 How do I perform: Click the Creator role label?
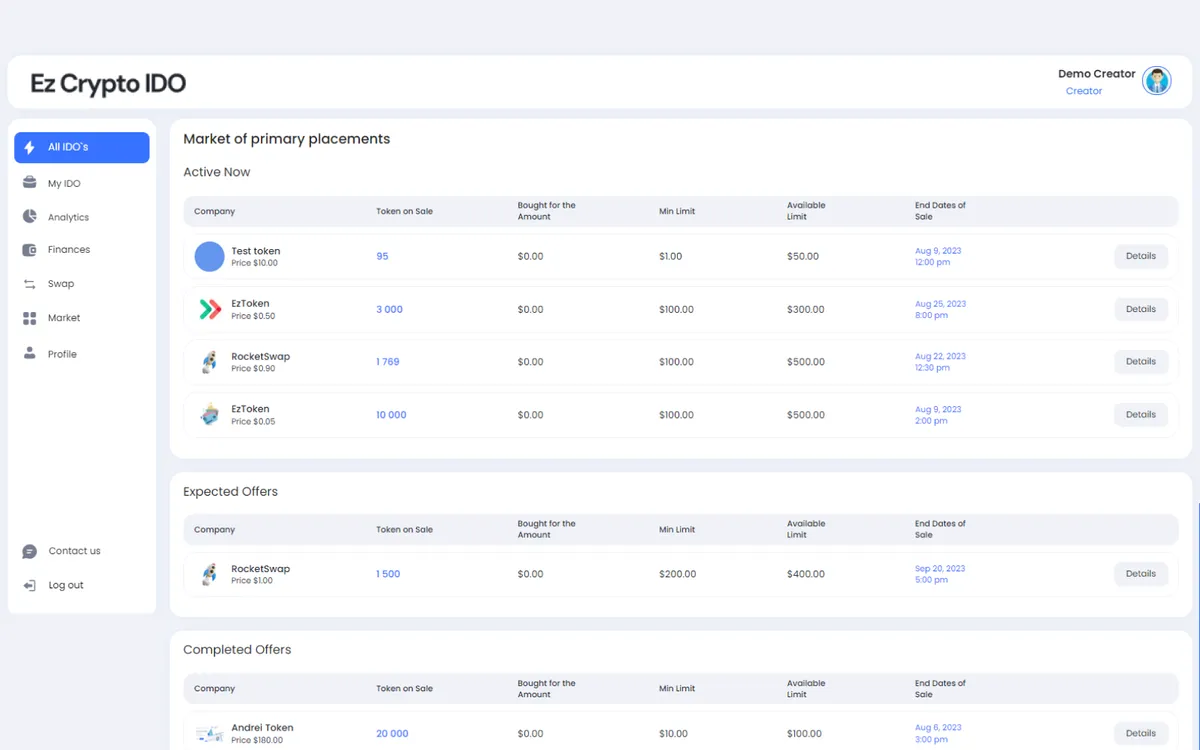[x=1084, y=91]
